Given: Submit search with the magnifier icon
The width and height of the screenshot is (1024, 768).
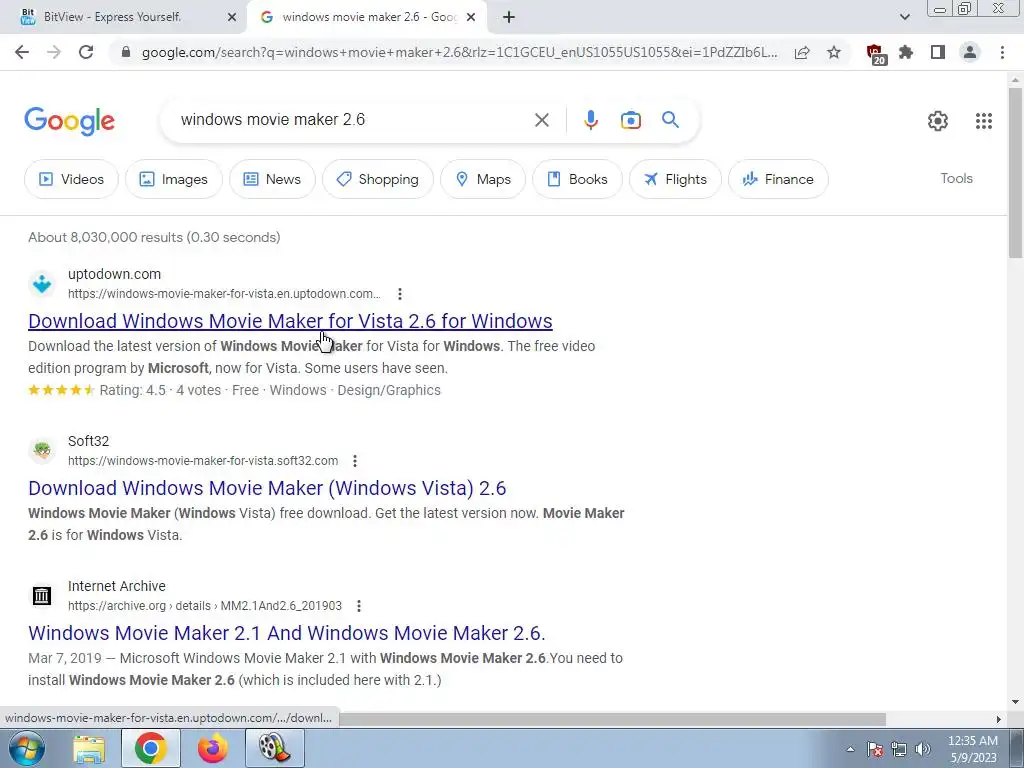Looking at the screenshot, I should coord(670,120).
